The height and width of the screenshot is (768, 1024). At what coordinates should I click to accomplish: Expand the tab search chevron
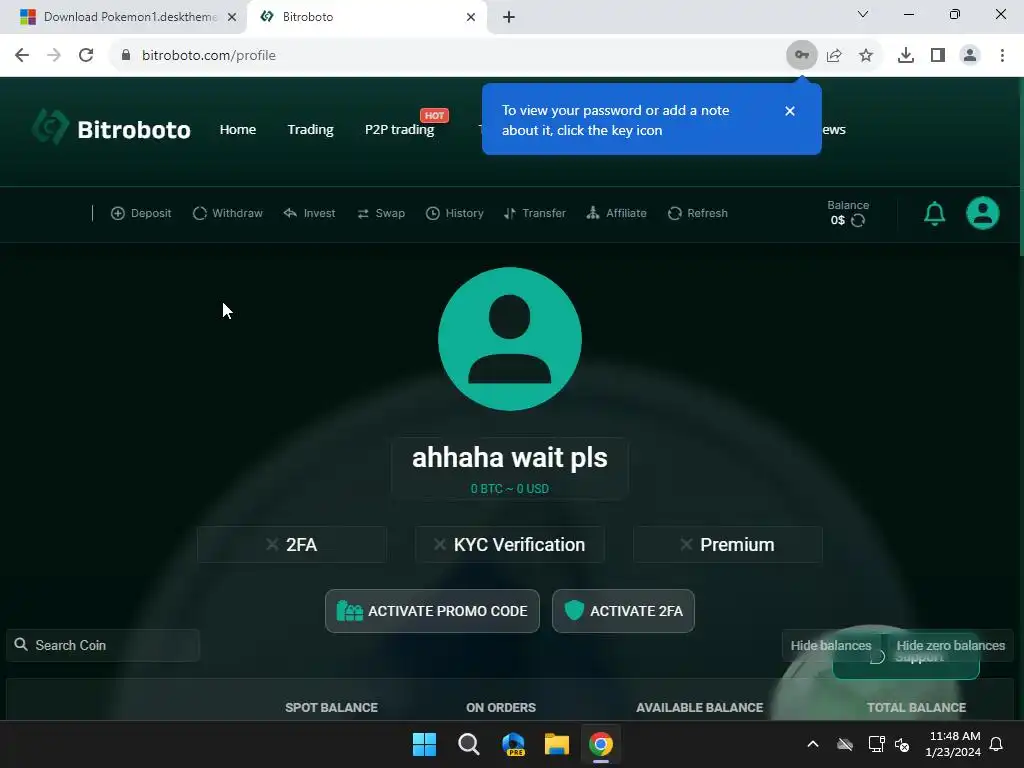[x=863, y=14]
